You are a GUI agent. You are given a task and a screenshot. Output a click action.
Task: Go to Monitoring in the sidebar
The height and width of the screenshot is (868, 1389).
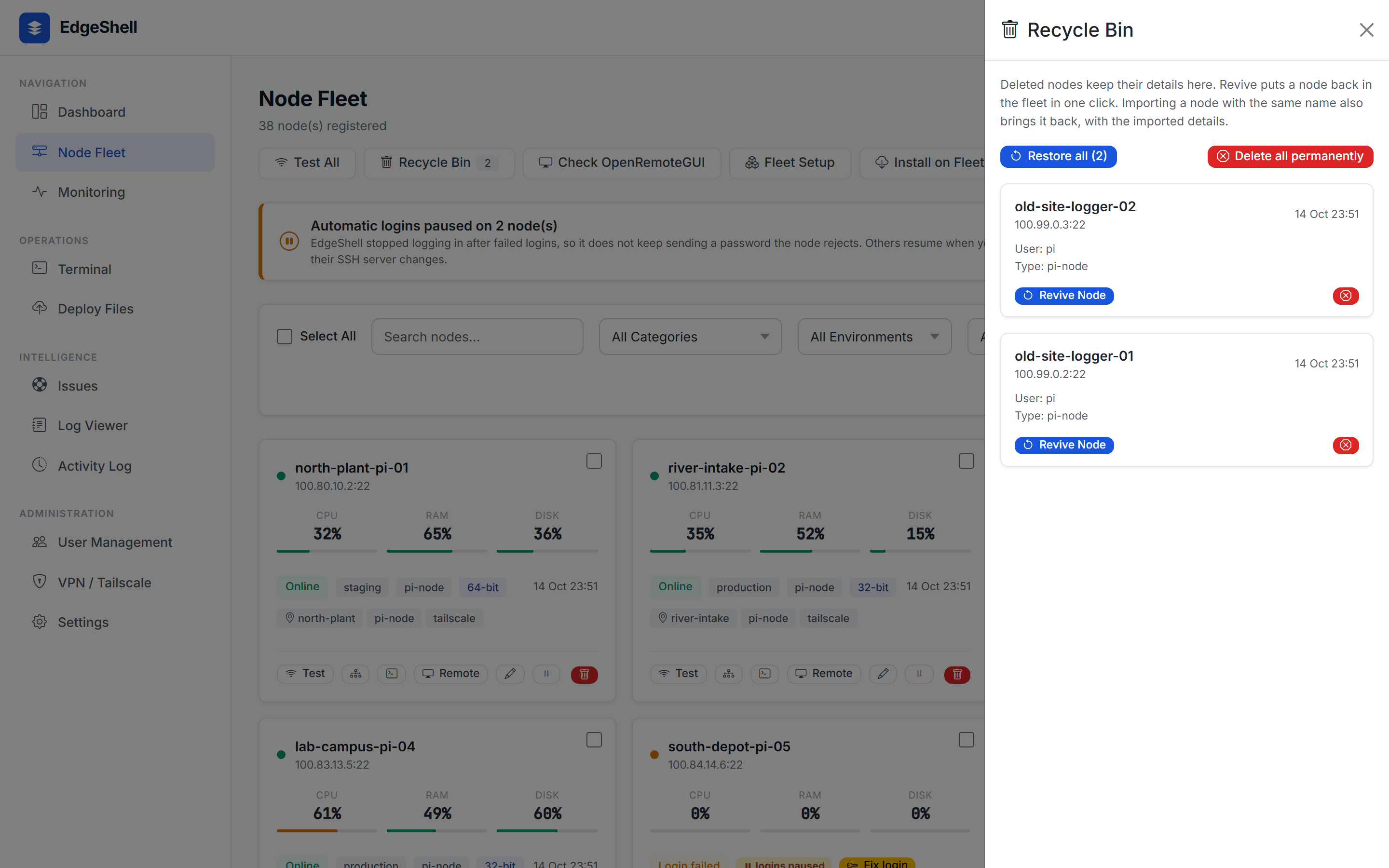click(115, 192)
